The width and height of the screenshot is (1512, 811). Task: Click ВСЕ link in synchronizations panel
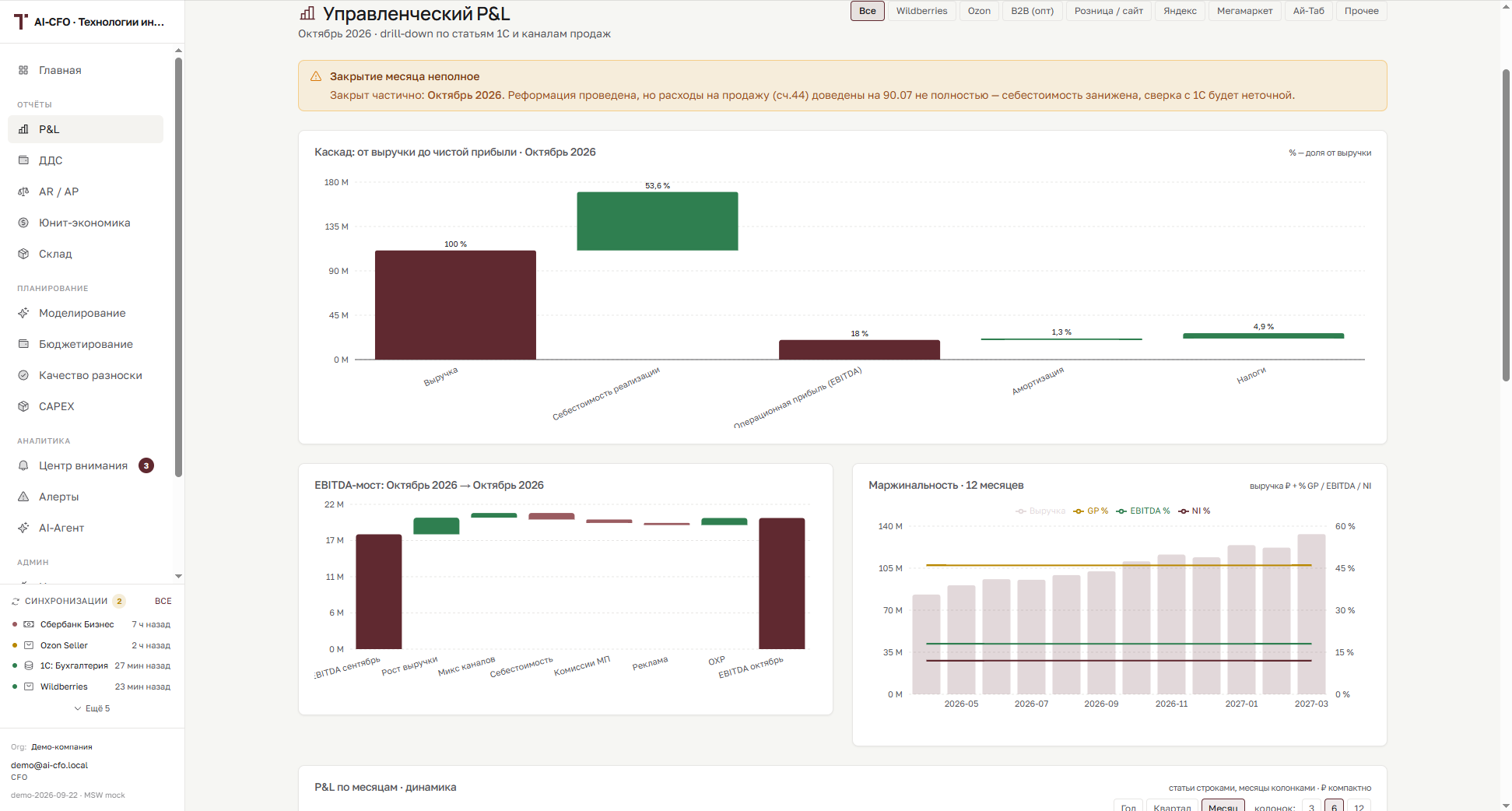point(163,601)
